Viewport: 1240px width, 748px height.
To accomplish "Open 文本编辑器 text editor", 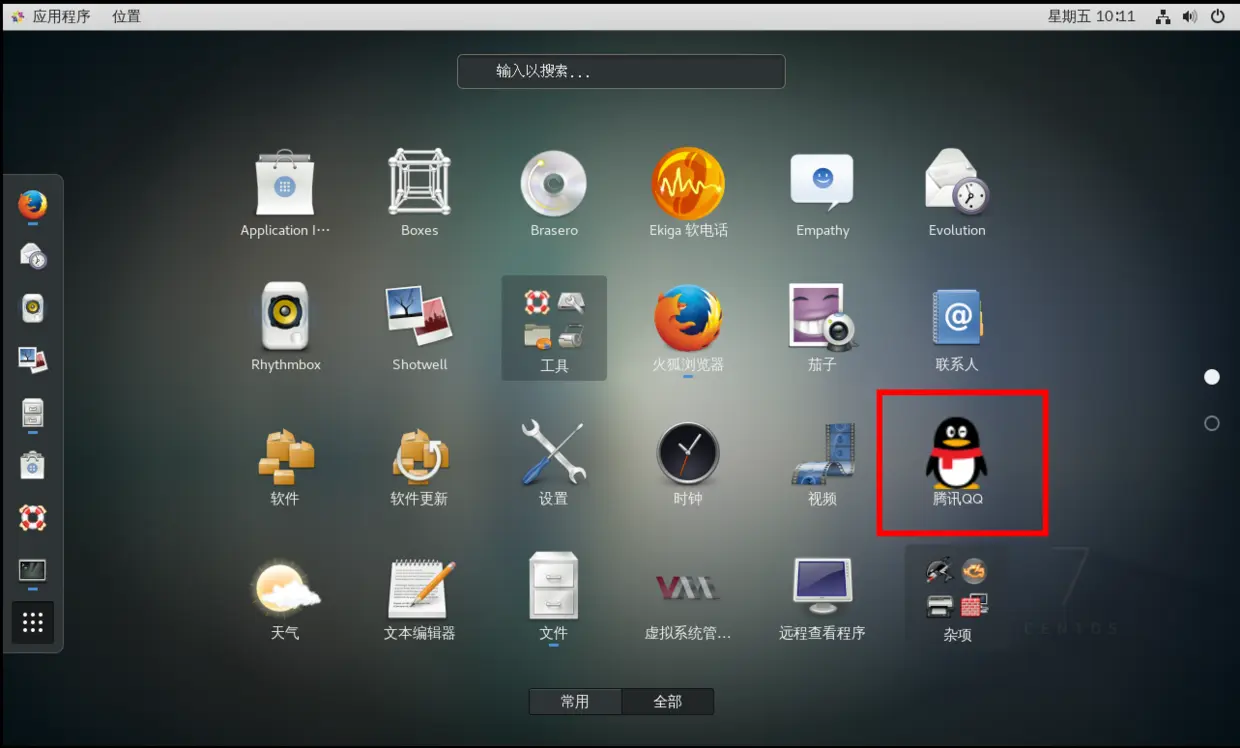I will tap(420, 597).
